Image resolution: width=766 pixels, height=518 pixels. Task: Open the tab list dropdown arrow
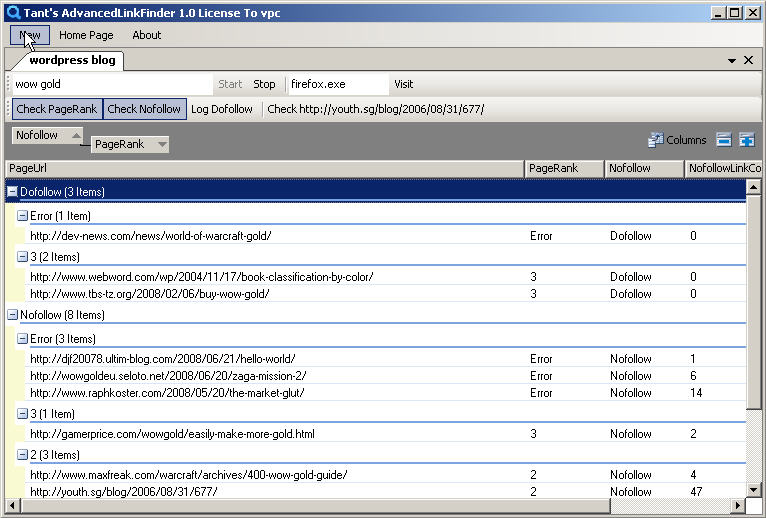[732, 61]
